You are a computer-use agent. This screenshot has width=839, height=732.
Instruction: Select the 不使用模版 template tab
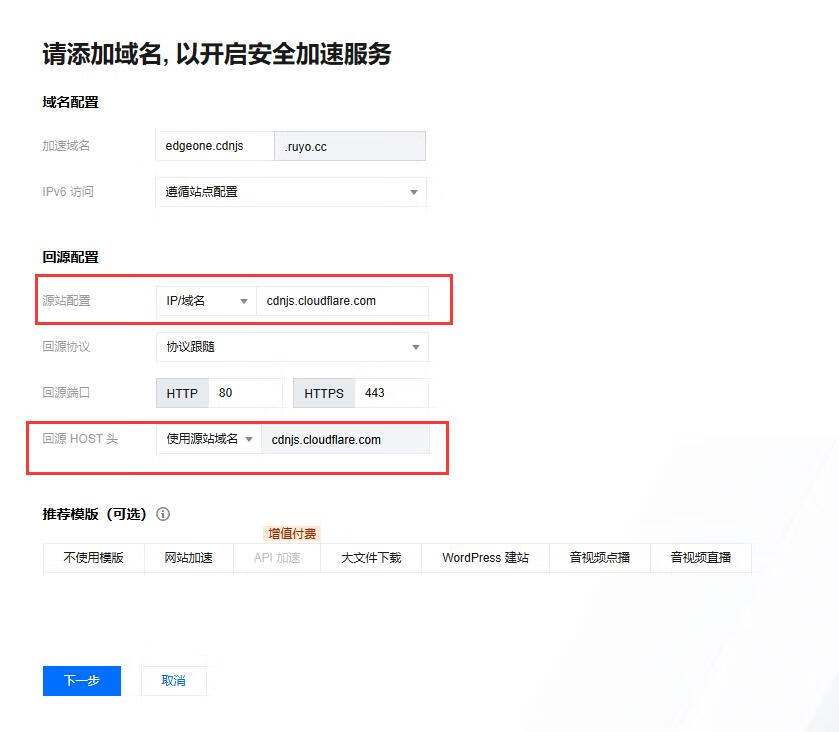[x=93, y=557]
